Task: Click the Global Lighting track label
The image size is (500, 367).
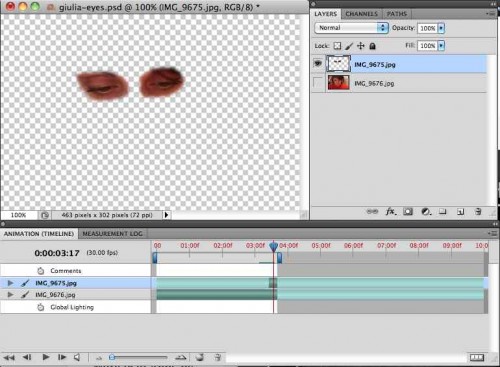Action: tap(72, 307)
